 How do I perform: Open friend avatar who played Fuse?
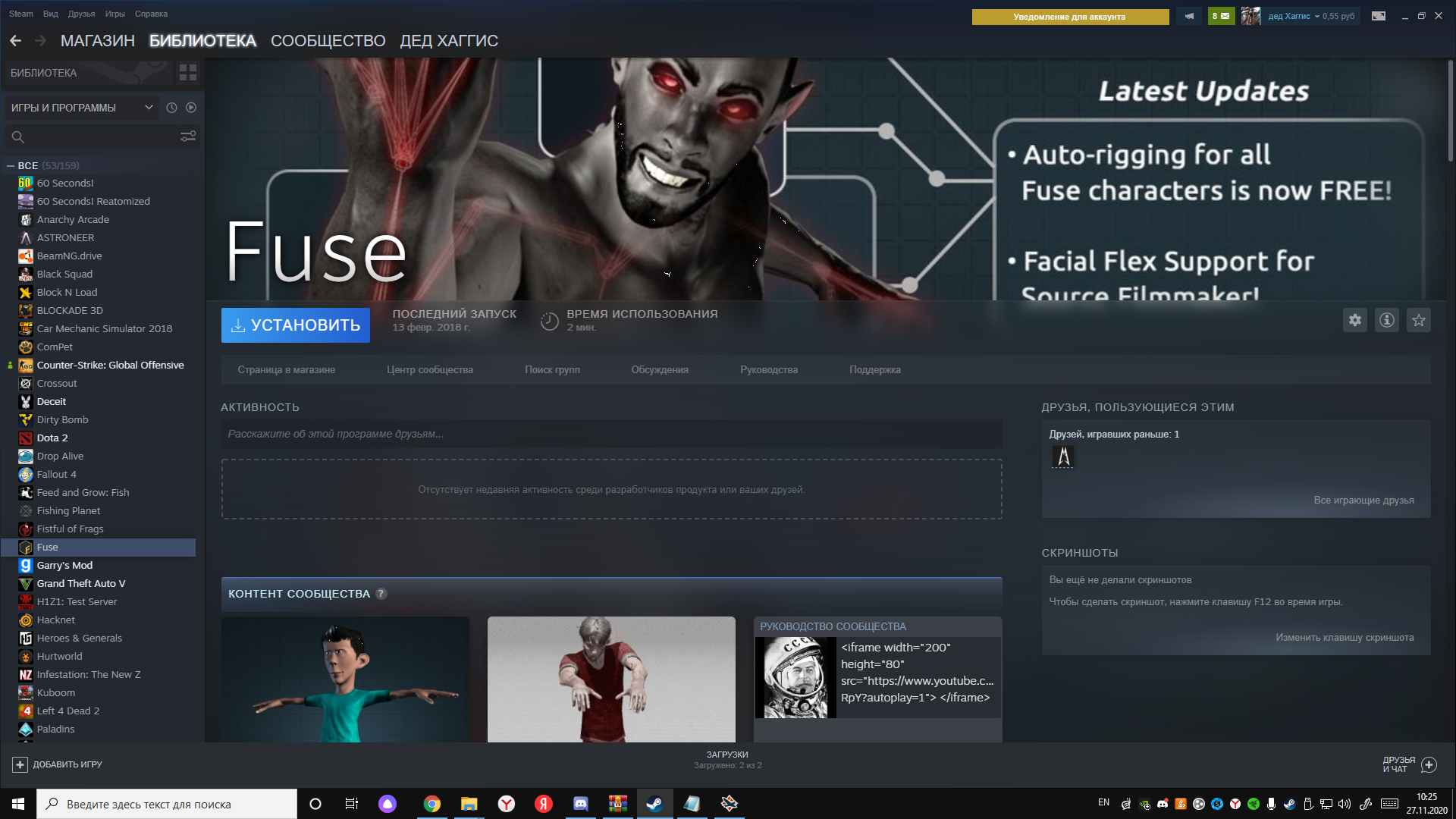[x=1063, y=457]
